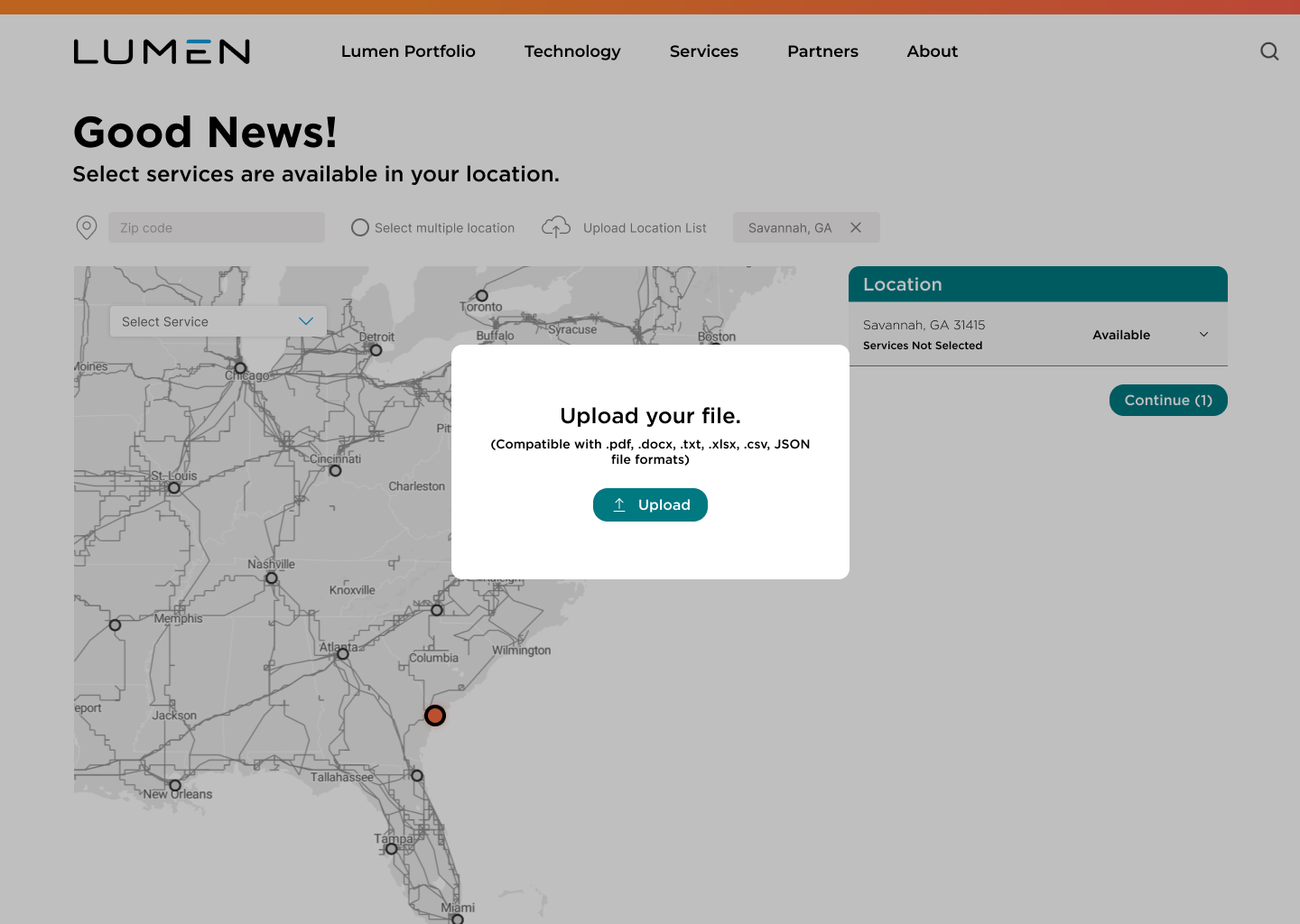Viewport: 1300px width, 924px height.
Task: Click the Available status text
Action: pos(1121,335)
